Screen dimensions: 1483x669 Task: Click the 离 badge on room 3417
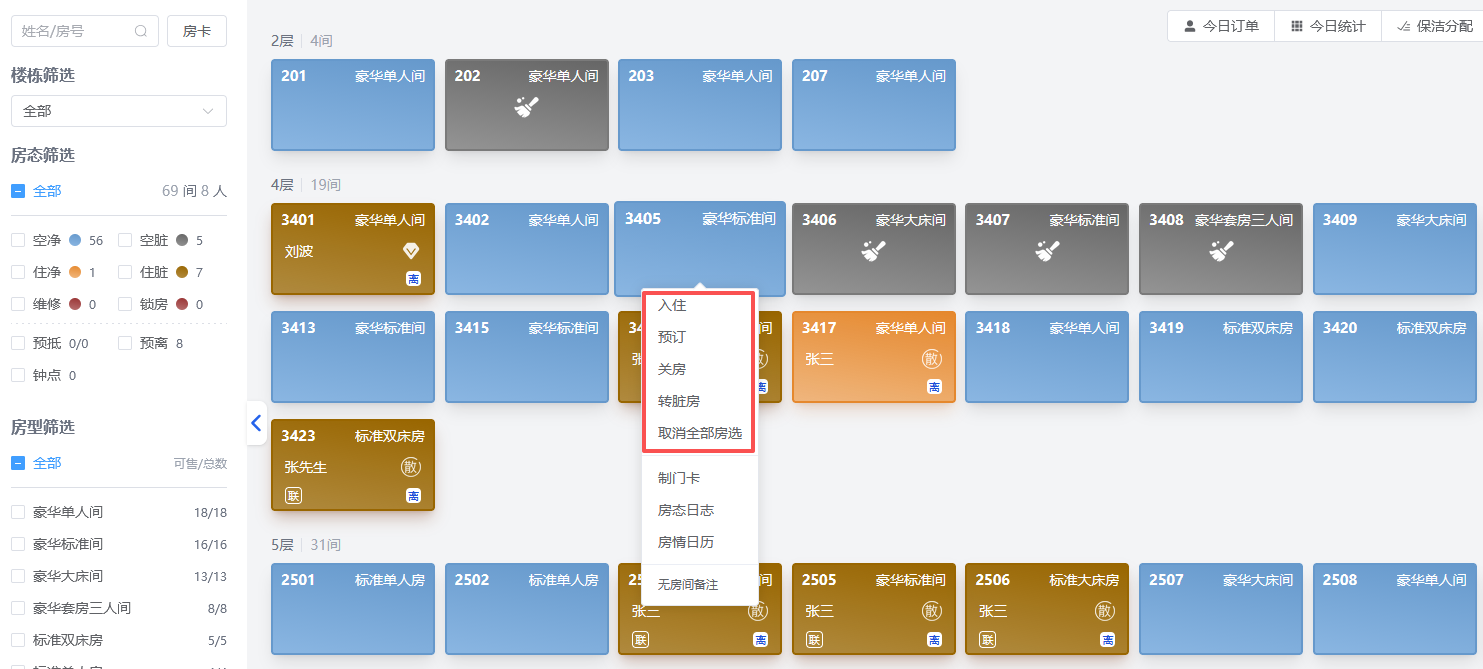coord(934,387)
